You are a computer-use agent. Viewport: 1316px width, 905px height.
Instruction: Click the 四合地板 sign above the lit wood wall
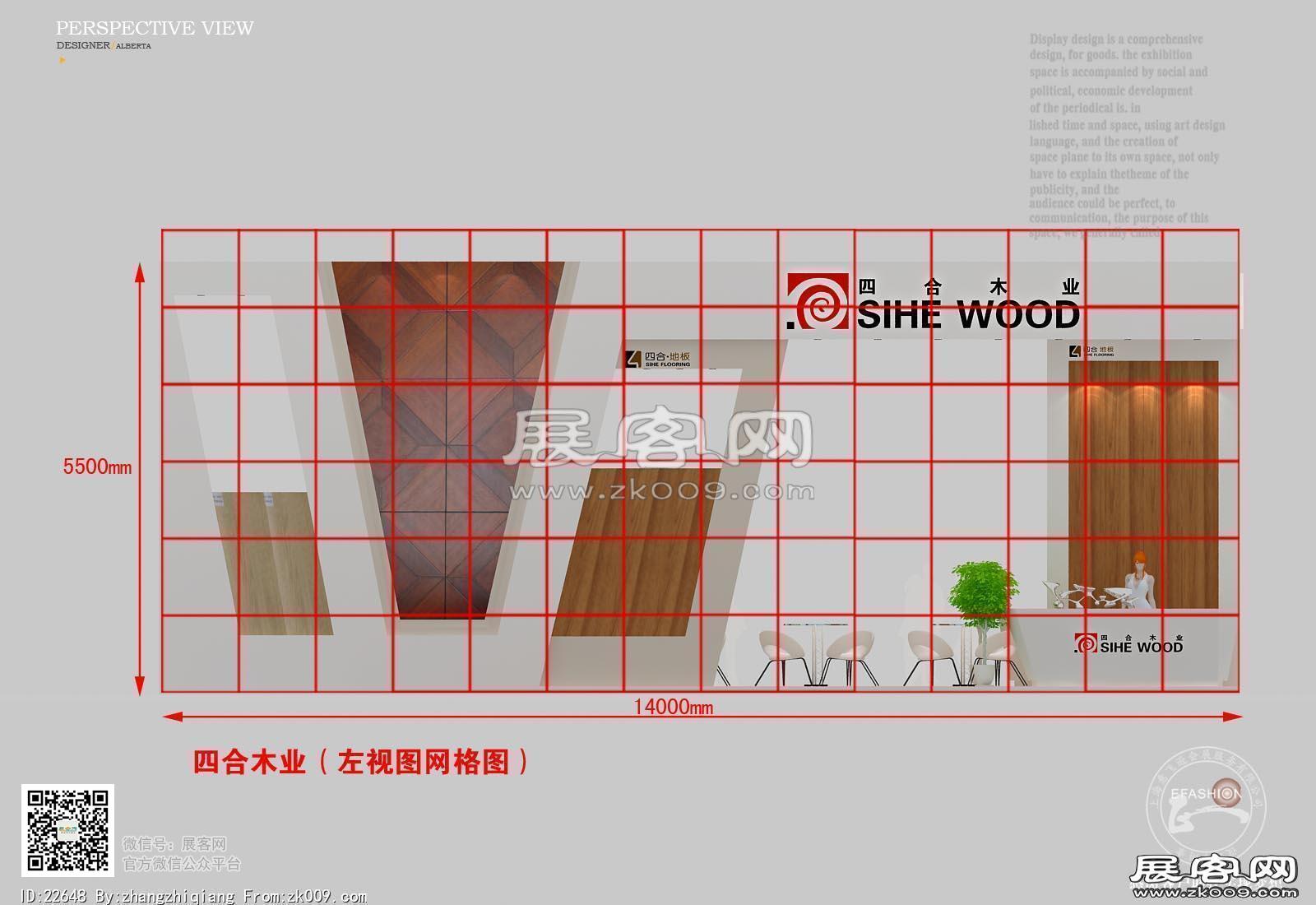pyautogui.click(x=1092, y=351)
